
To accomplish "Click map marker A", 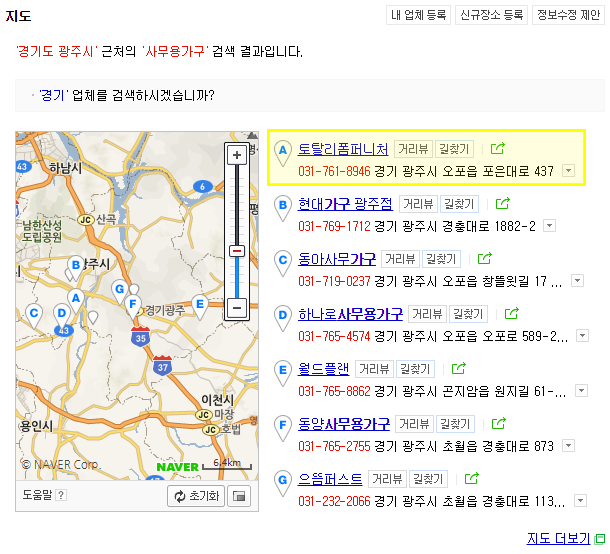I will [x=76, y=300].
